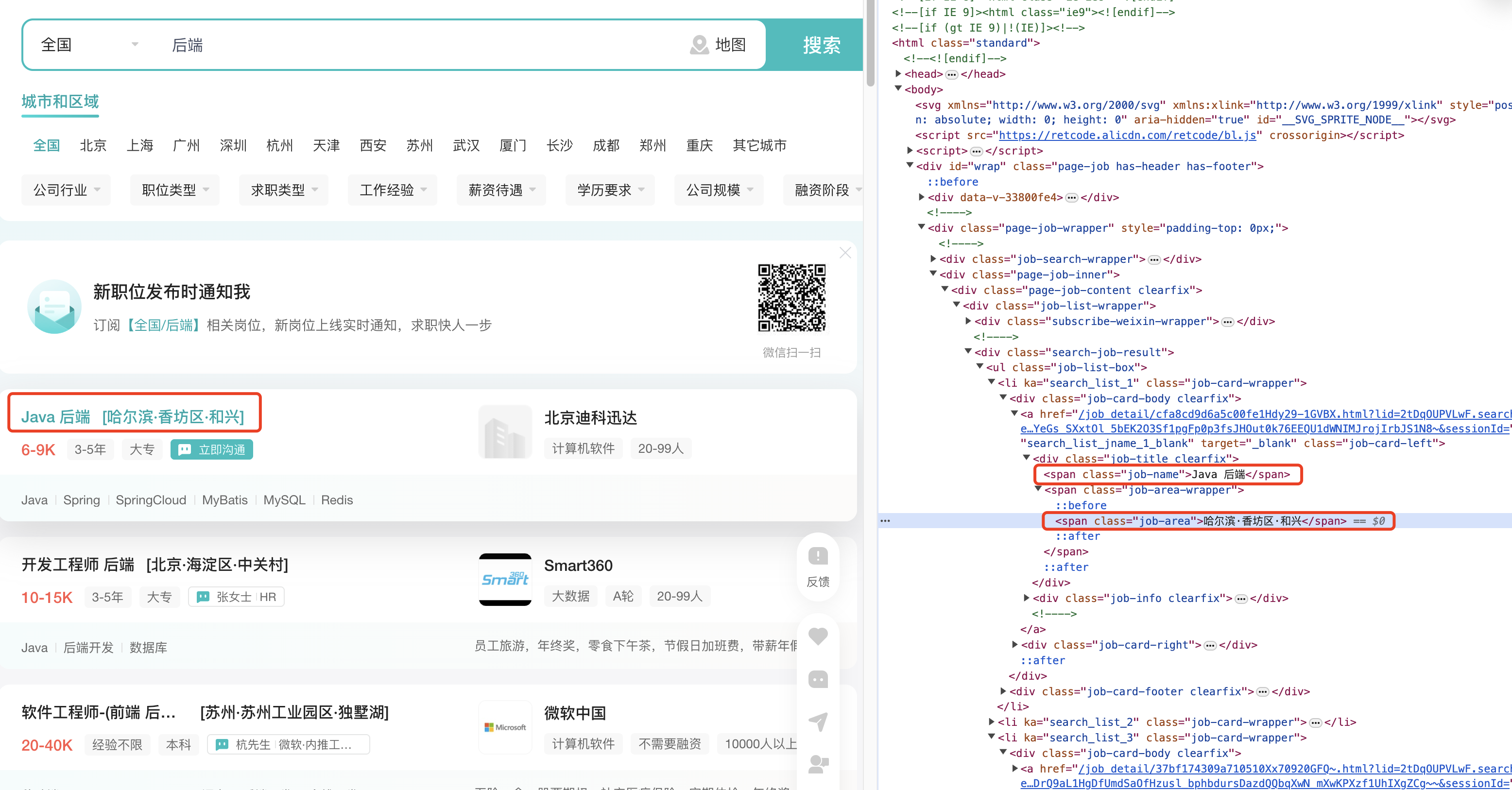Expand the job-info clearfix div node
This screenshot has width=1512, height=790.
[x=1027, y=598]
